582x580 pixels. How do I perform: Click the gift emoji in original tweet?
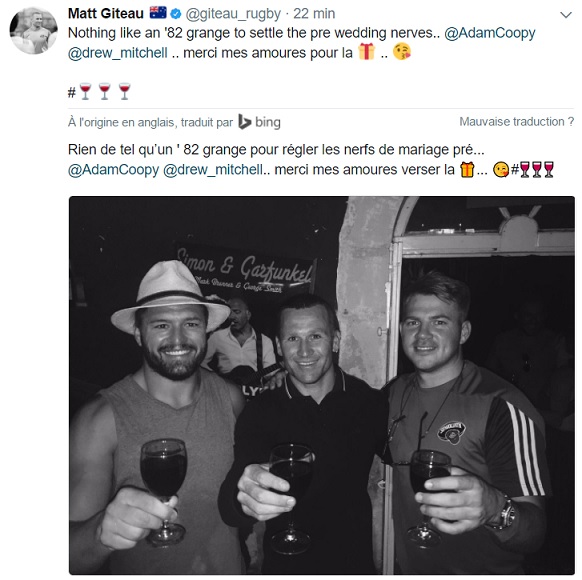point(366,52)
